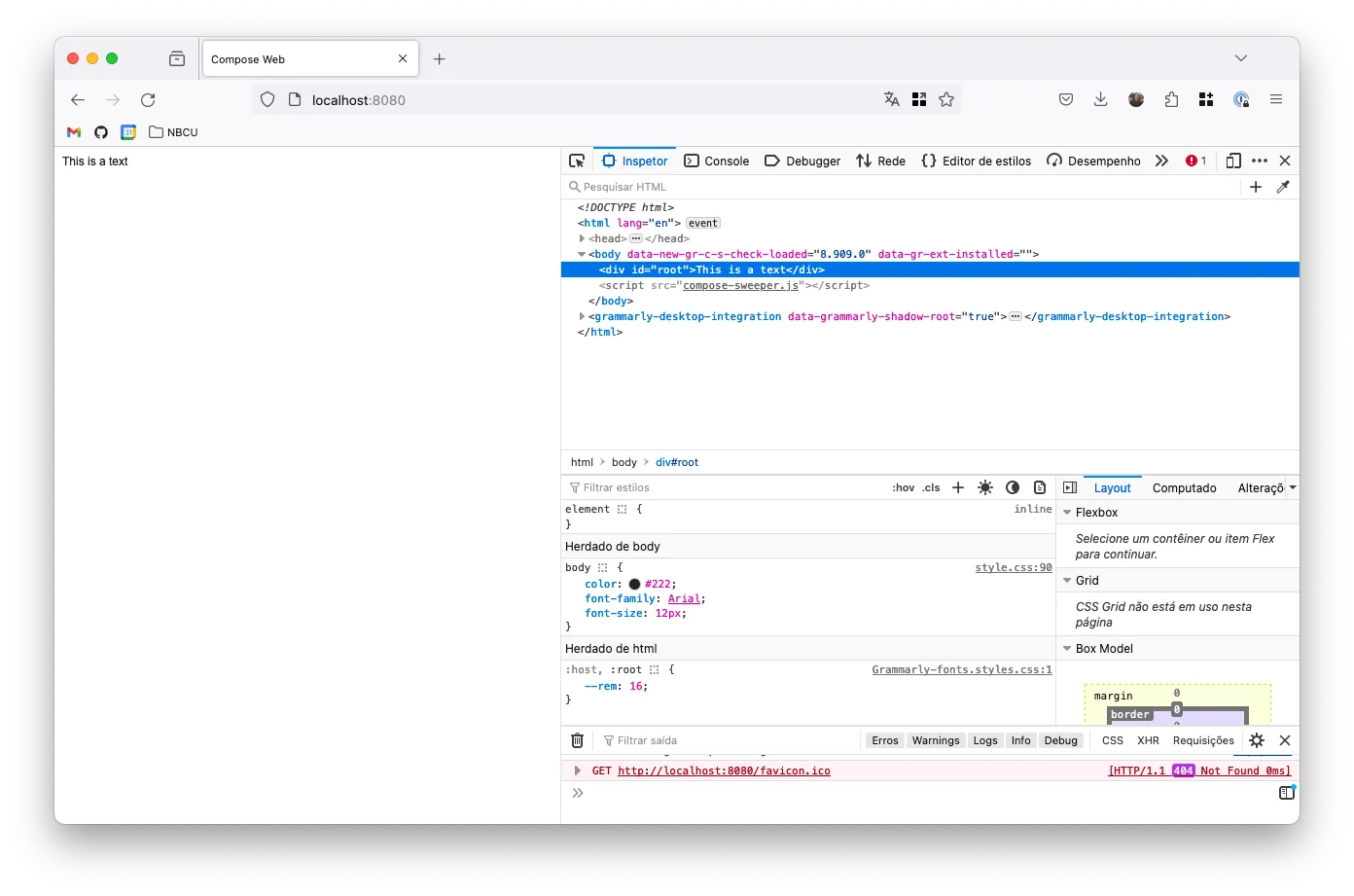Open the compose-sweeper.js script link
Screen dimensions: 1354x896
740,285
